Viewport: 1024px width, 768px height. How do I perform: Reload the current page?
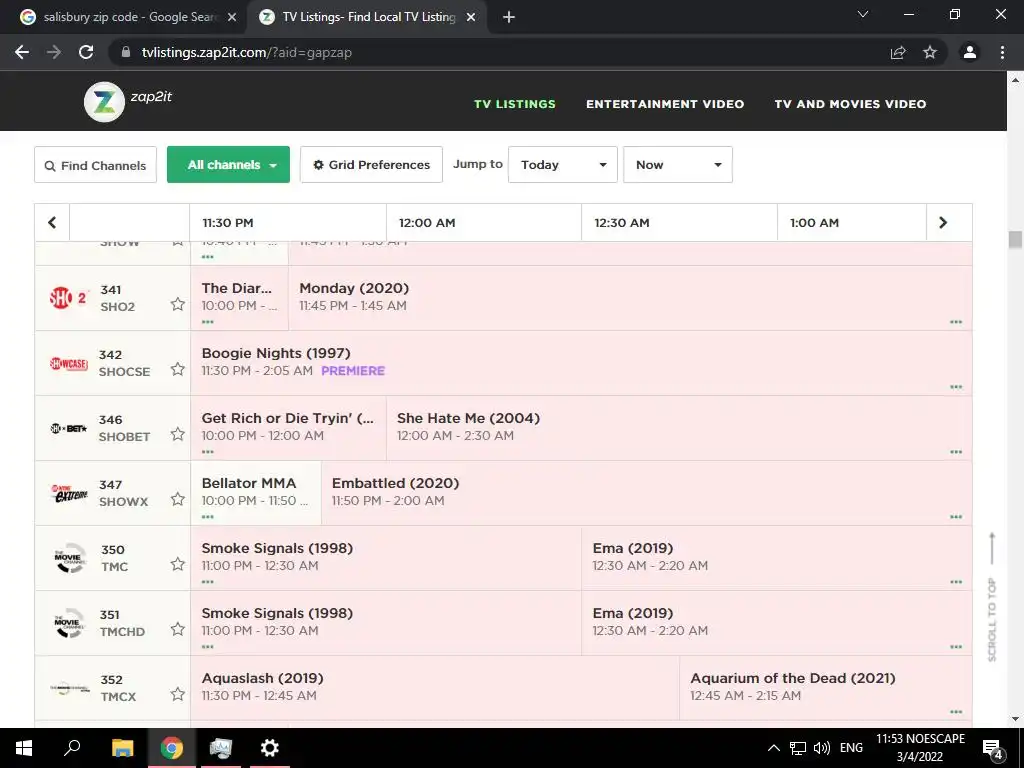pyautogui.click(x=86, y=52)
